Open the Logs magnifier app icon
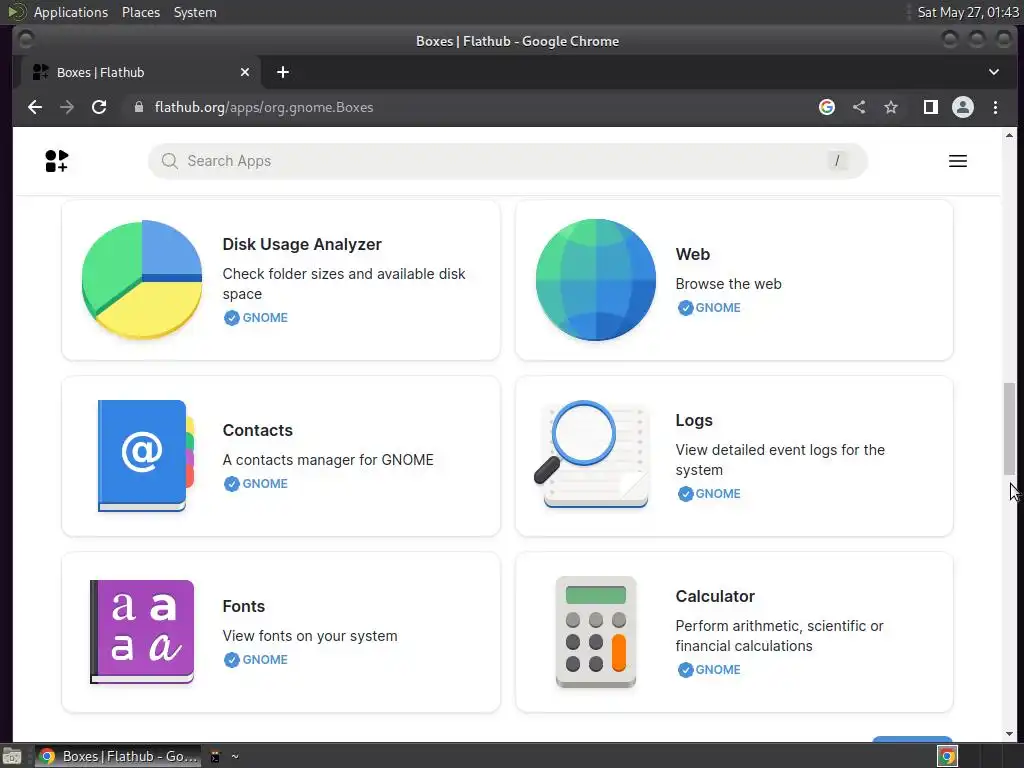 point(592,454)
